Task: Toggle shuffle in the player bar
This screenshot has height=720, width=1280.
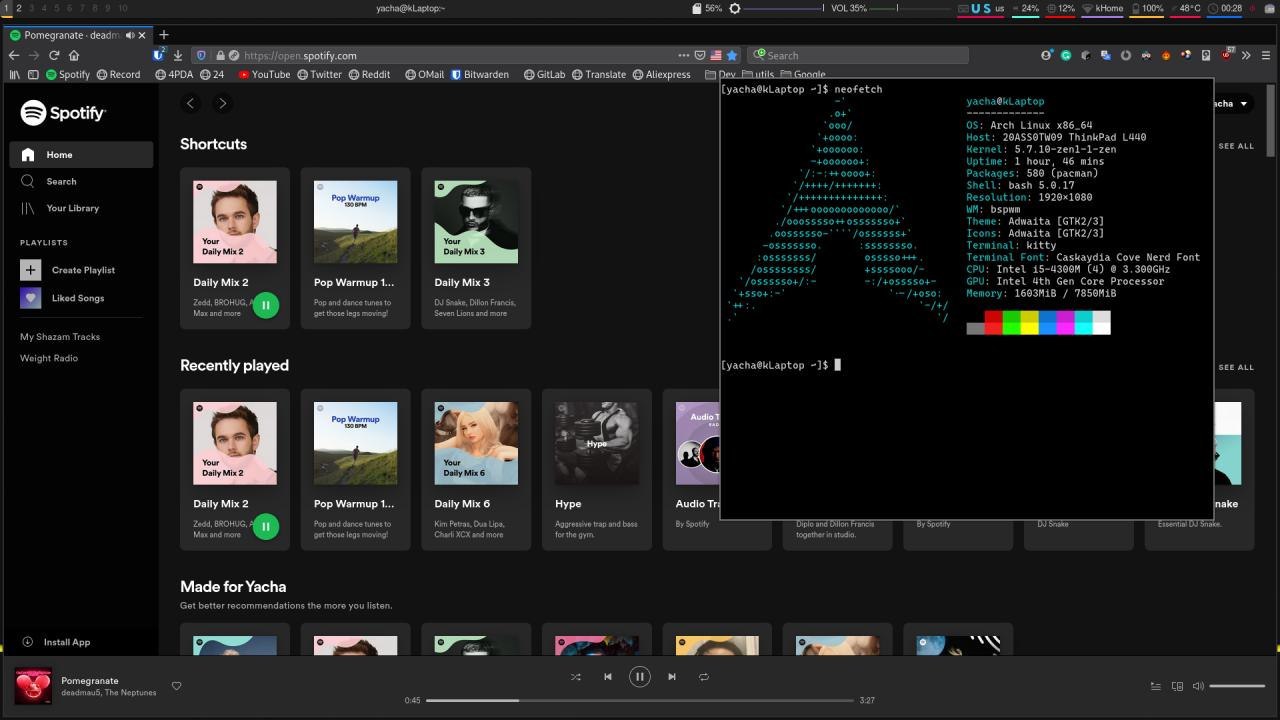Action: pos(575,677)
